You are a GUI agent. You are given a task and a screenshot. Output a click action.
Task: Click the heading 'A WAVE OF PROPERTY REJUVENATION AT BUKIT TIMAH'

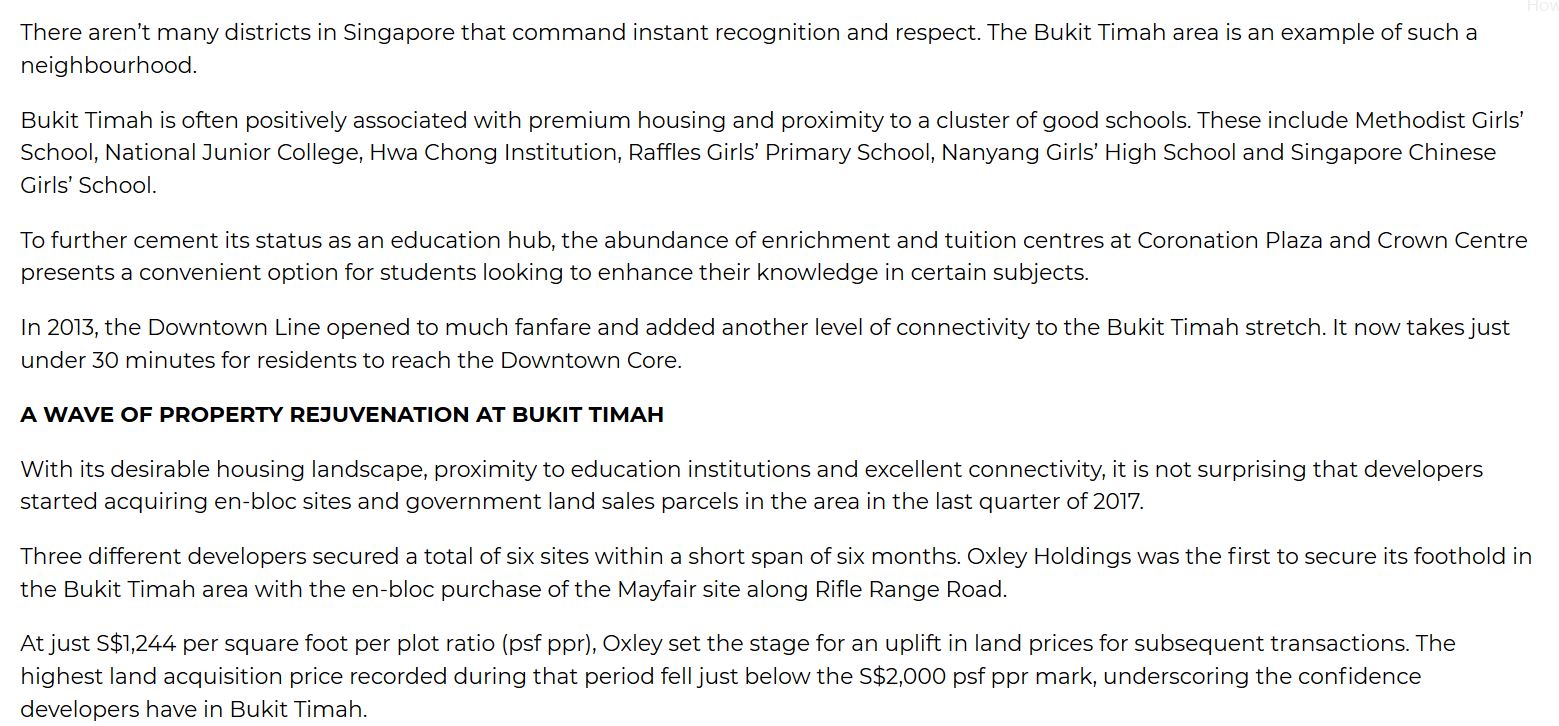click(x=342, y=415)
